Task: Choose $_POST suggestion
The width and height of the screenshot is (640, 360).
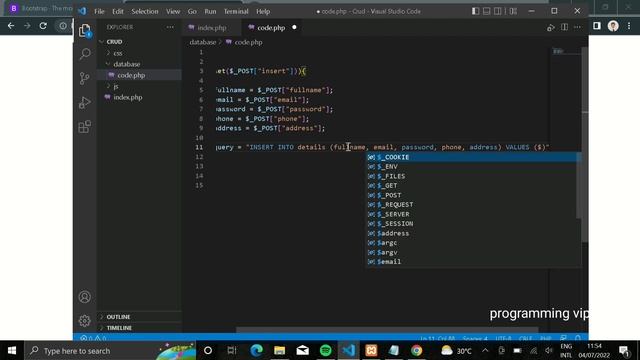Action: 472,195
